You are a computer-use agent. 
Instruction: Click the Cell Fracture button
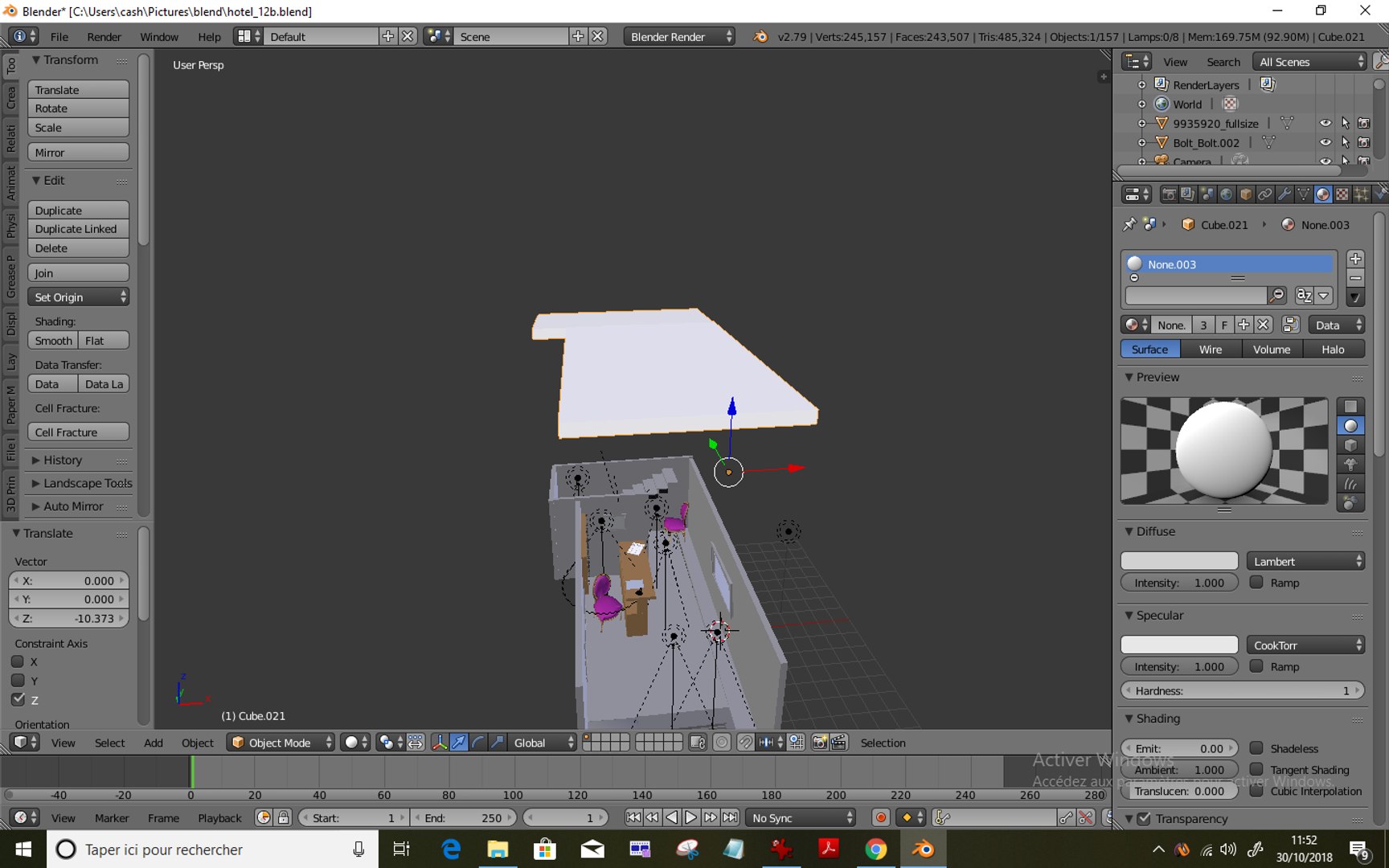[x=78, y=432]
